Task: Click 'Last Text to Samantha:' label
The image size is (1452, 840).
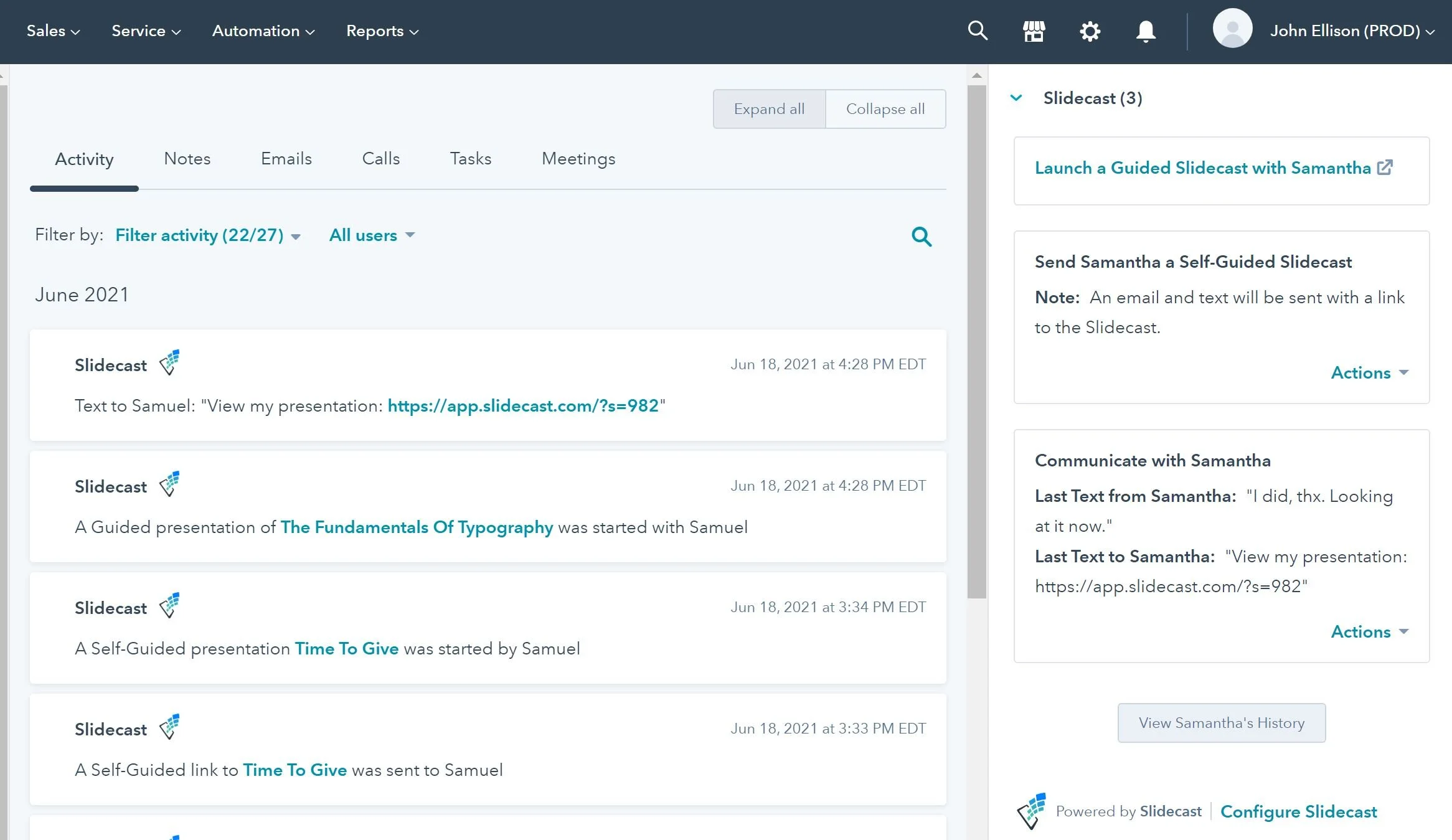Action: point(1125,557)
